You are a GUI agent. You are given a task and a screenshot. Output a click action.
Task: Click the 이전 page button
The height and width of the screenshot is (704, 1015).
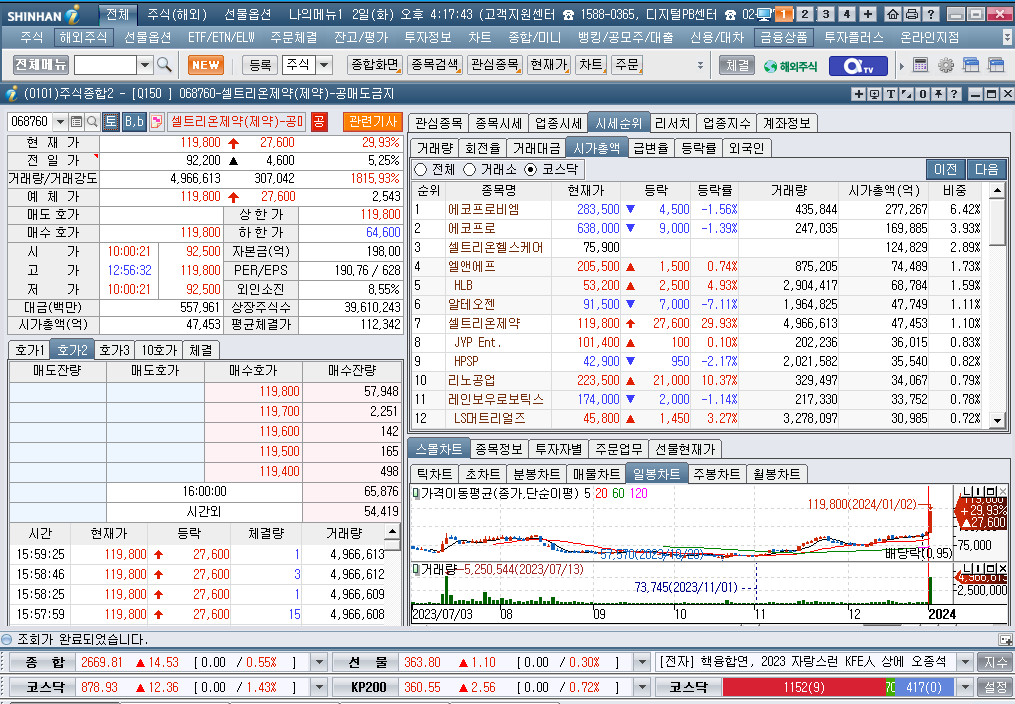coord(946,170)
